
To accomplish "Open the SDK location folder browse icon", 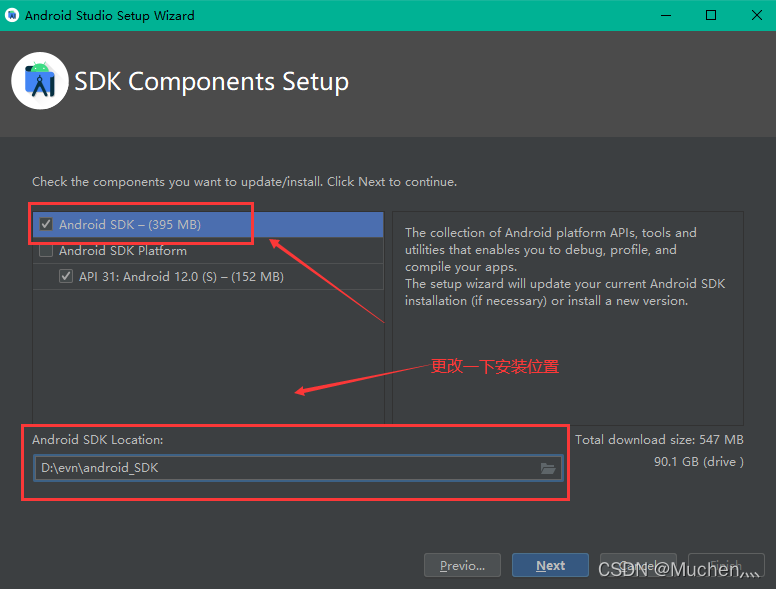I will click(x=548, y=468).
